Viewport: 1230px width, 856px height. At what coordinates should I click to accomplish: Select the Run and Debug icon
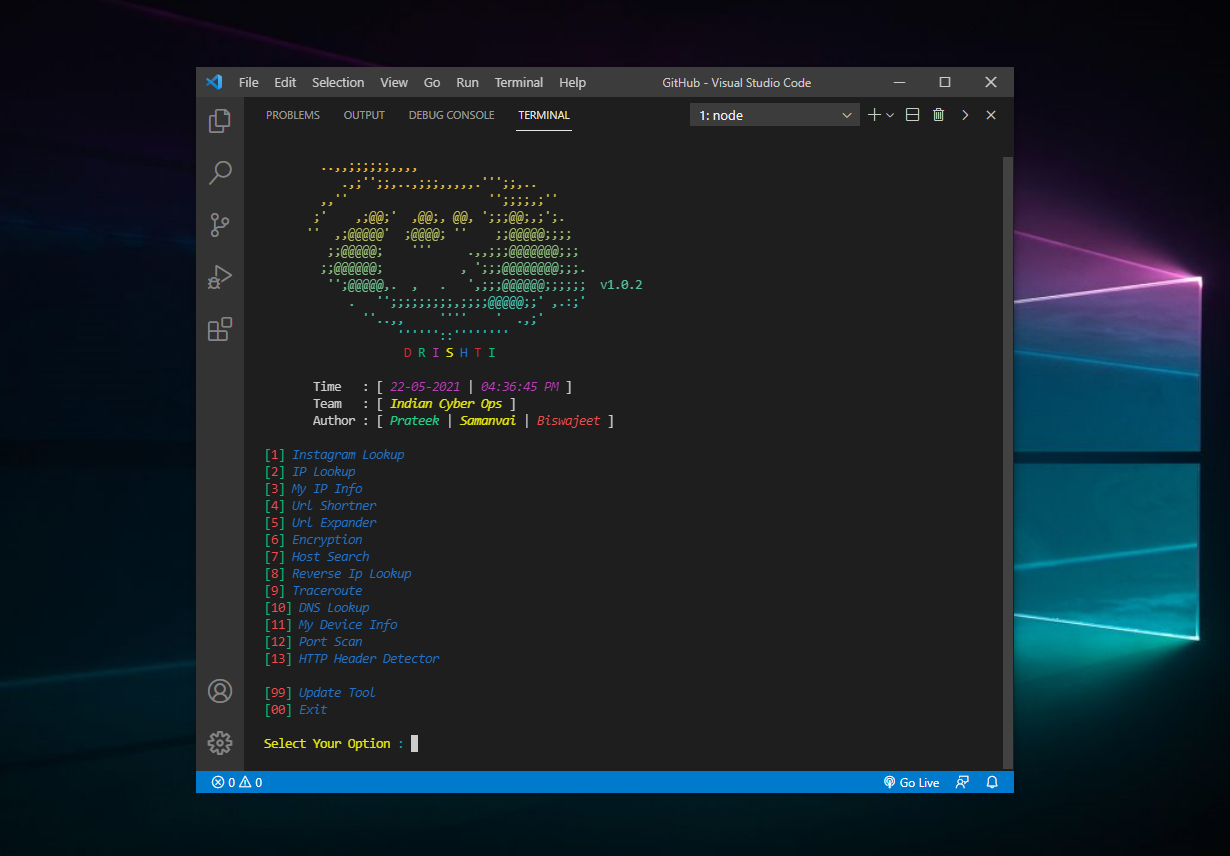[220, 277]
